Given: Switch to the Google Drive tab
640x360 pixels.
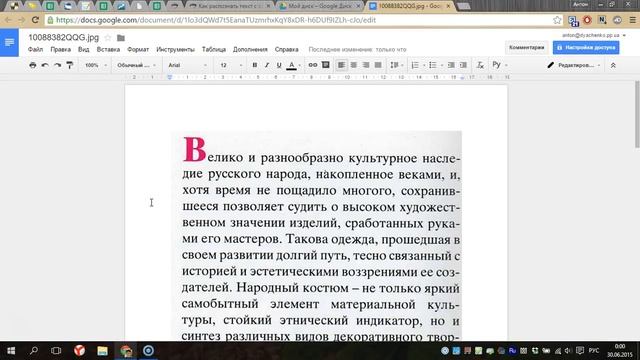Looking at the screenshot, I should tap(320, 6).
